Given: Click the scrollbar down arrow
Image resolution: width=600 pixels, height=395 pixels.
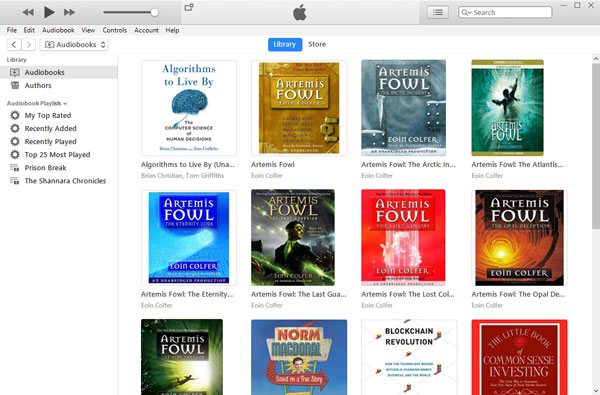Looking at the screenshot, I should click(596, 391).
